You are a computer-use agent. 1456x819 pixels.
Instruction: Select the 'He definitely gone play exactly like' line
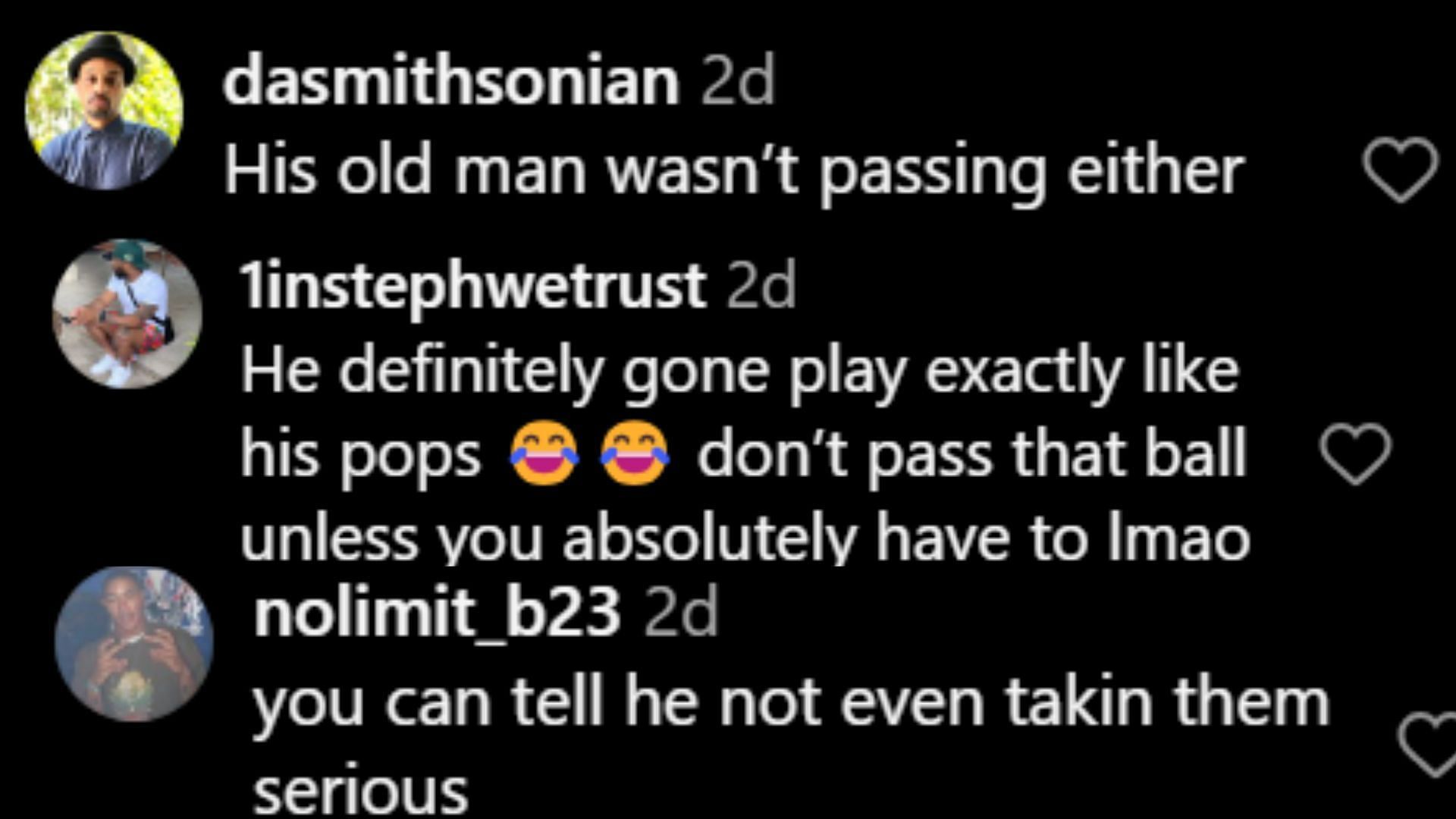(x=740, y=373)
